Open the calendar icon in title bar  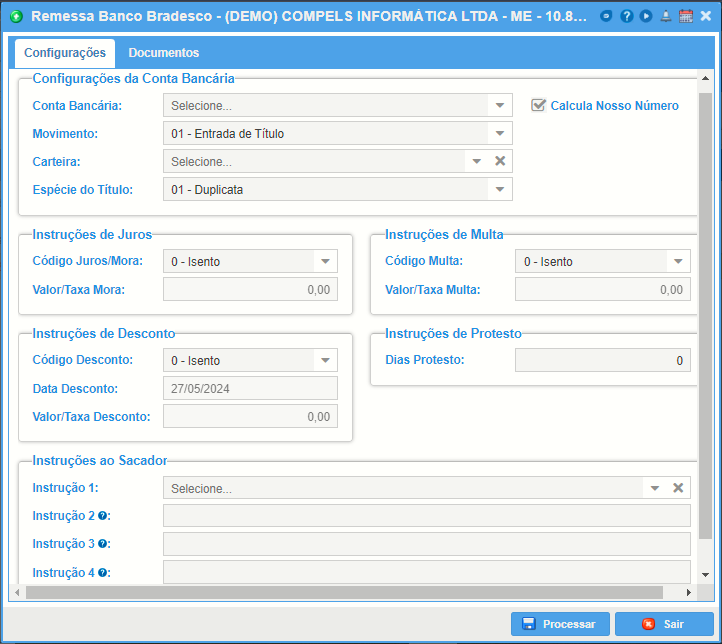coord(686,16)
